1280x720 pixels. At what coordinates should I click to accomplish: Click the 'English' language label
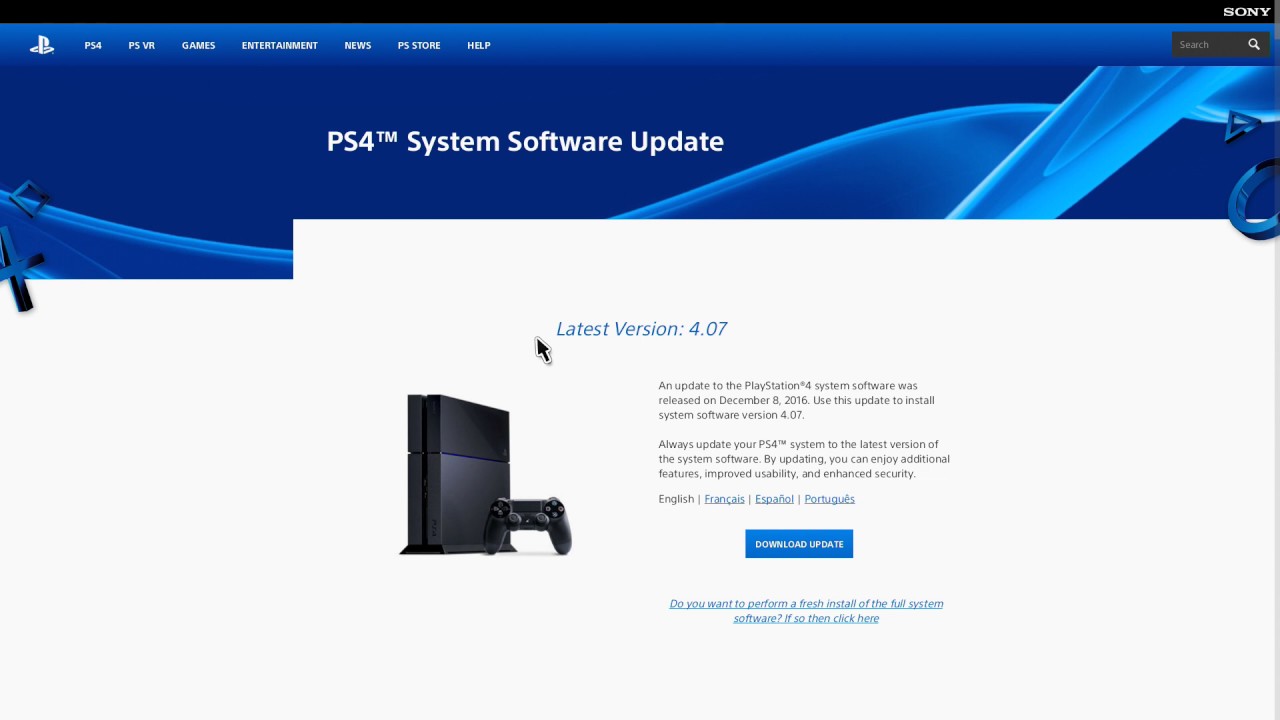point(676,499)
